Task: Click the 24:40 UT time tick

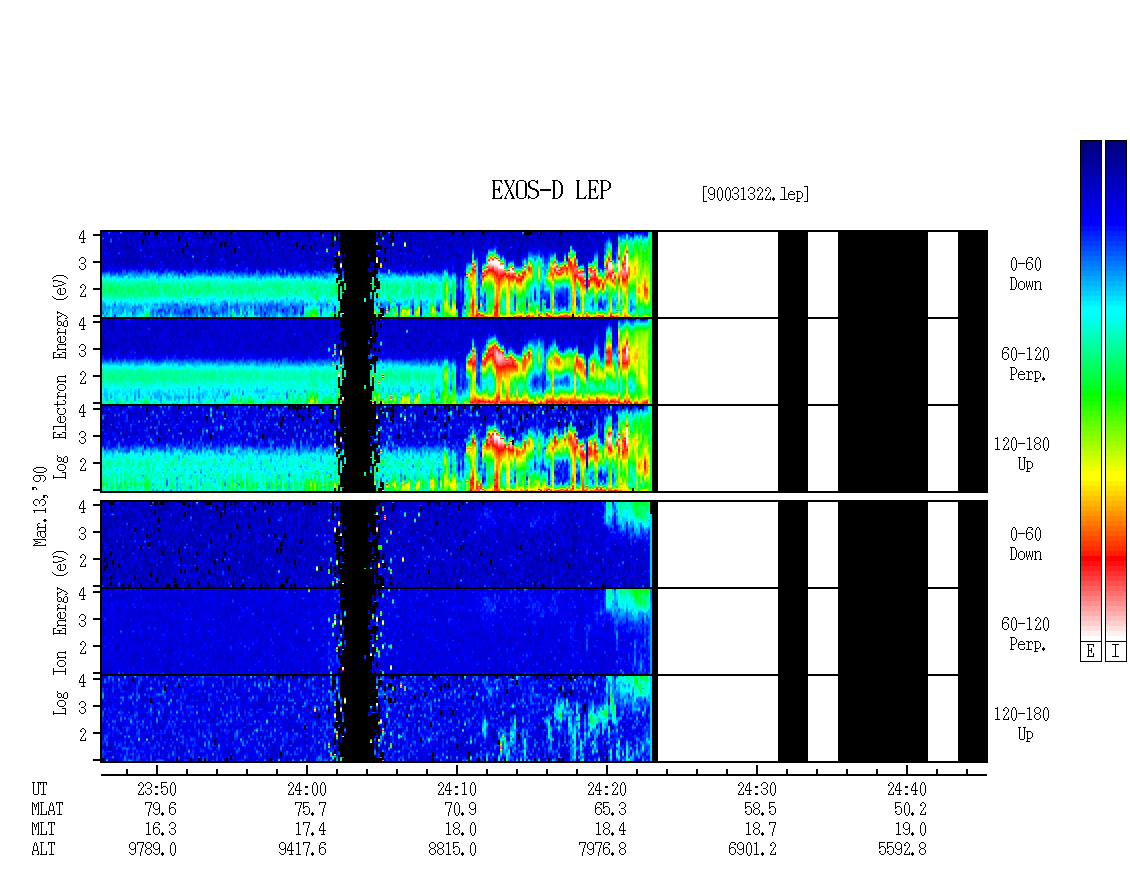Action: (906, 789)
